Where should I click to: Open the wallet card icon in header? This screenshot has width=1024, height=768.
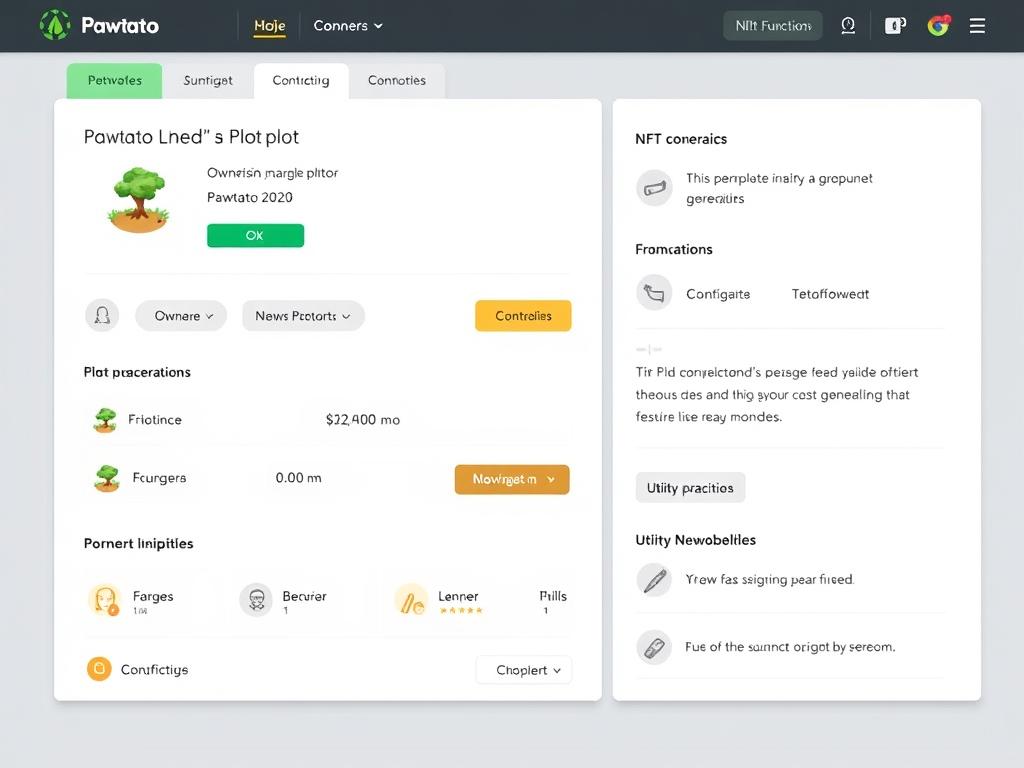point(895,25)
